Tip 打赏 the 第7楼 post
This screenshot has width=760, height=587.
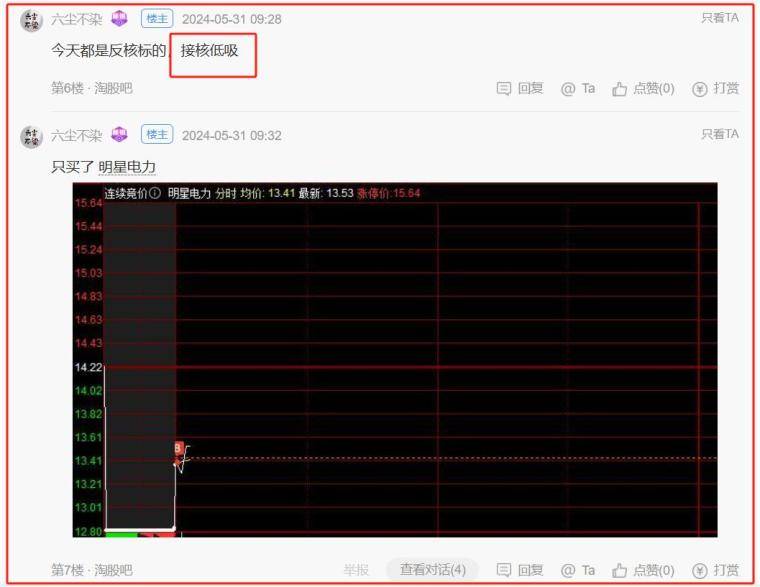715,570
